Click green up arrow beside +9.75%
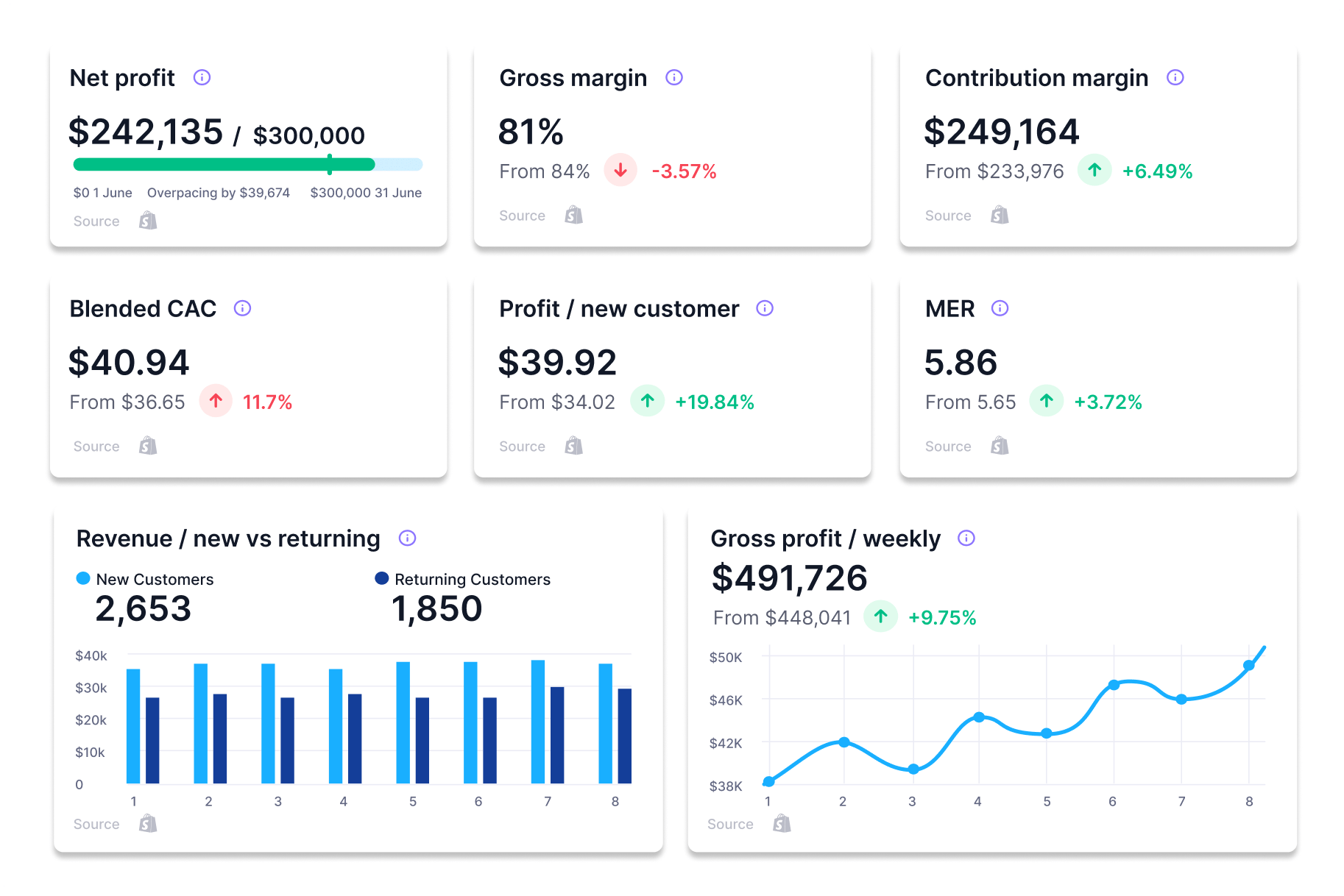Screen dimensions: 1344x896 tap(880, 616)
